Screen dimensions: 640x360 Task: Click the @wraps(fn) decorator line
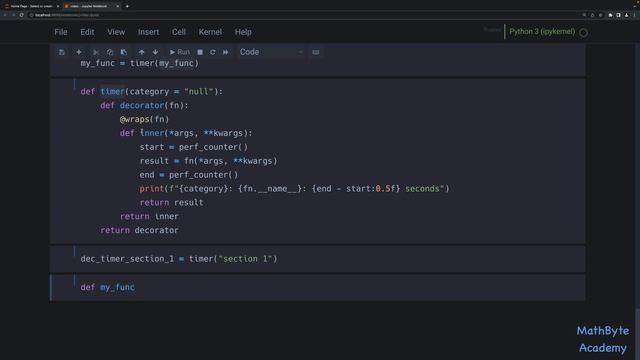[144, 119]
